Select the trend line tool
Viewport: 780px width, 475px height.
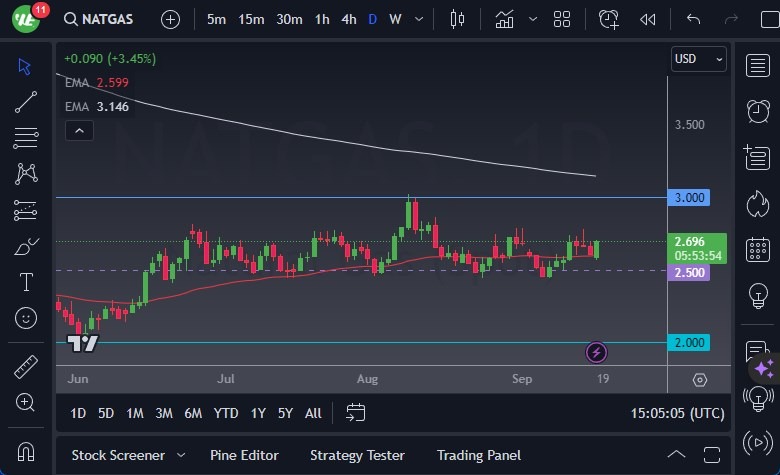pos(25,102)
